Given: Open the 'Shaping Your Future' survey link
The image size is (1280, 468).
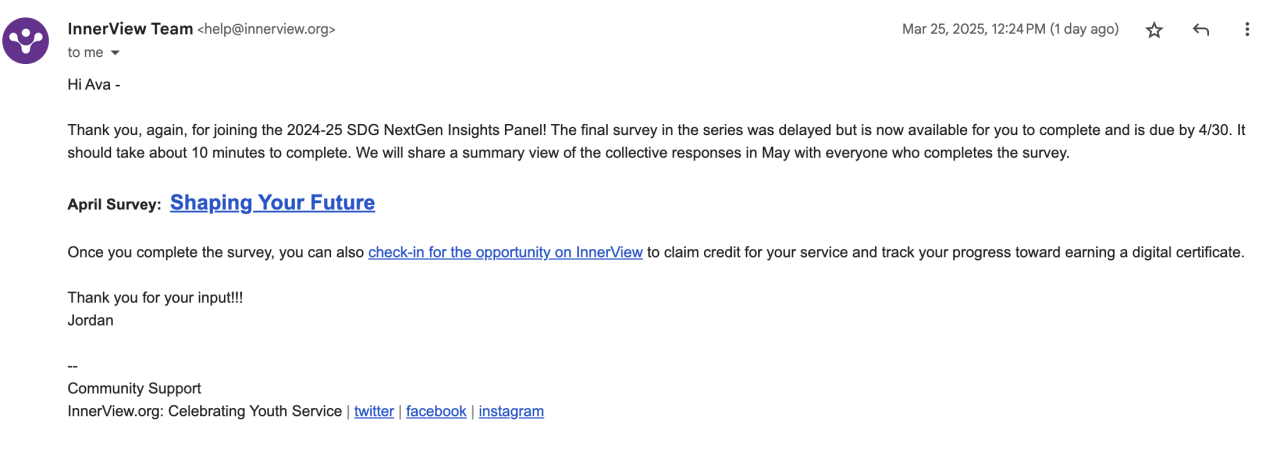Looking at the screenshot, I should (272, 203).
